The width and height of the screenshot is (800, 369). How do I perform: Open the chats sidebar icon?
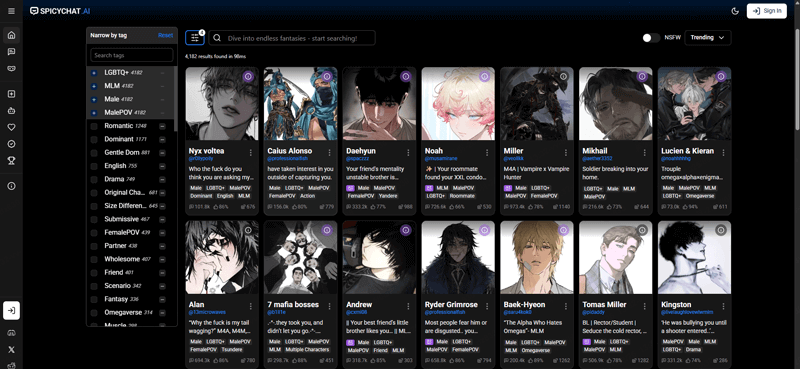pyautogui.click(x=11, y=52)
